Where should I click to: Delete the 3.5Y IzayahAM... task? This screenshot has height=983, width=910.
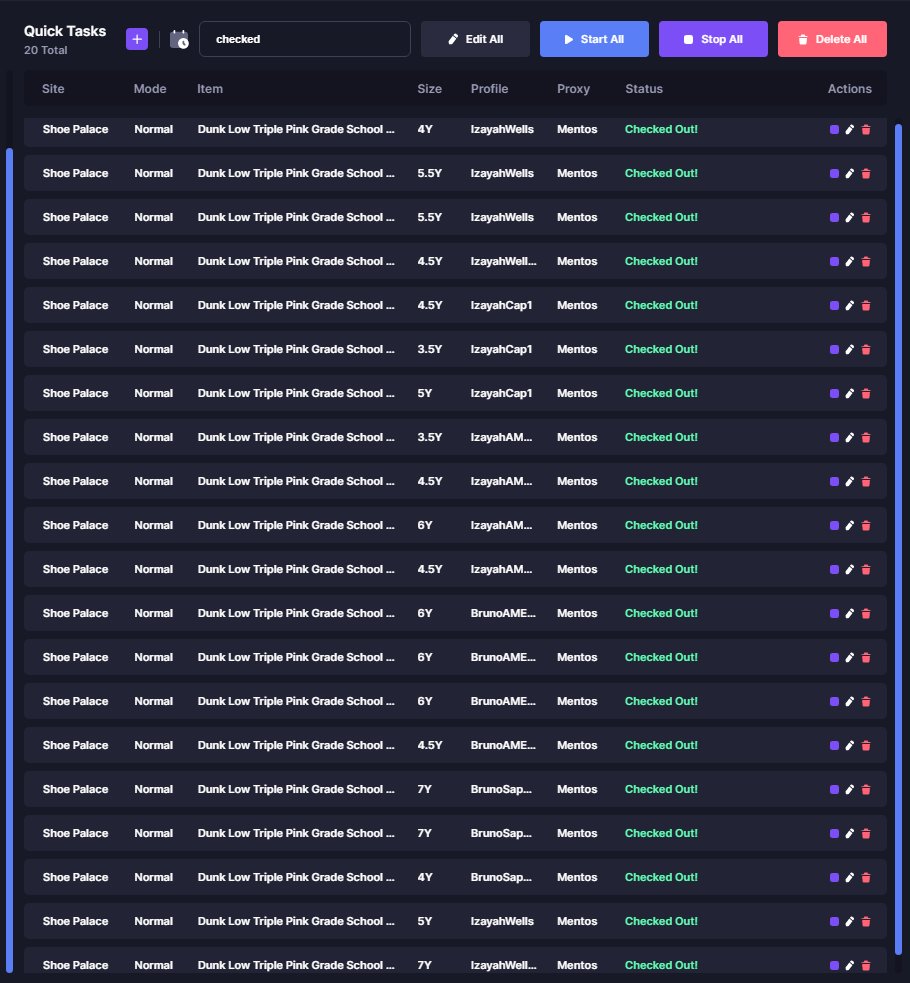[866, 437]
